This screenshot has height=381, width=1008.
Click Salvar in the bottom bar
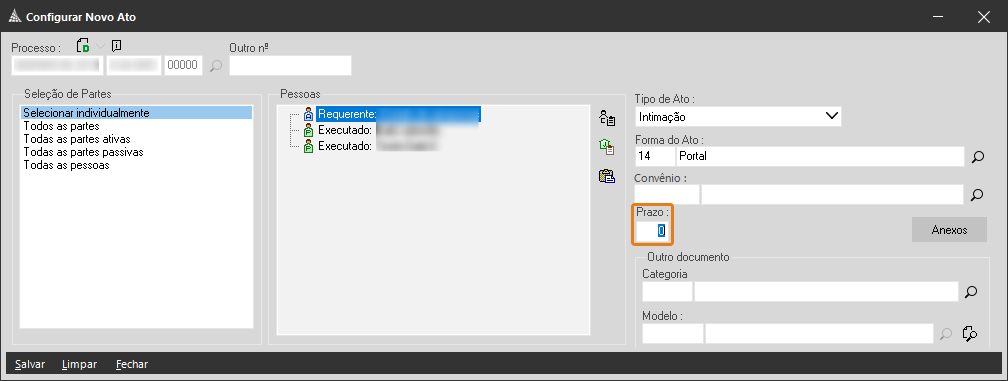pos(30,364)
